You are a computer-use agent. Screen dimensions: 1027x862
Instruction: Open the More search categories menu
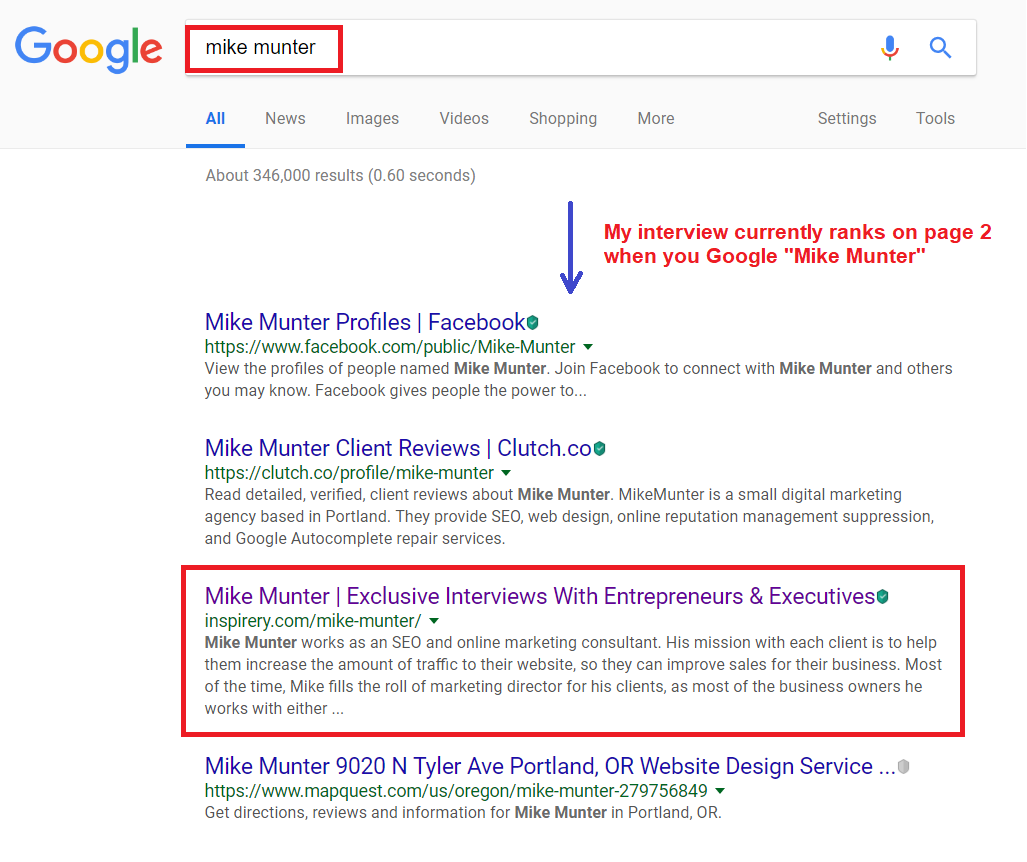click(x=656, y=119)
